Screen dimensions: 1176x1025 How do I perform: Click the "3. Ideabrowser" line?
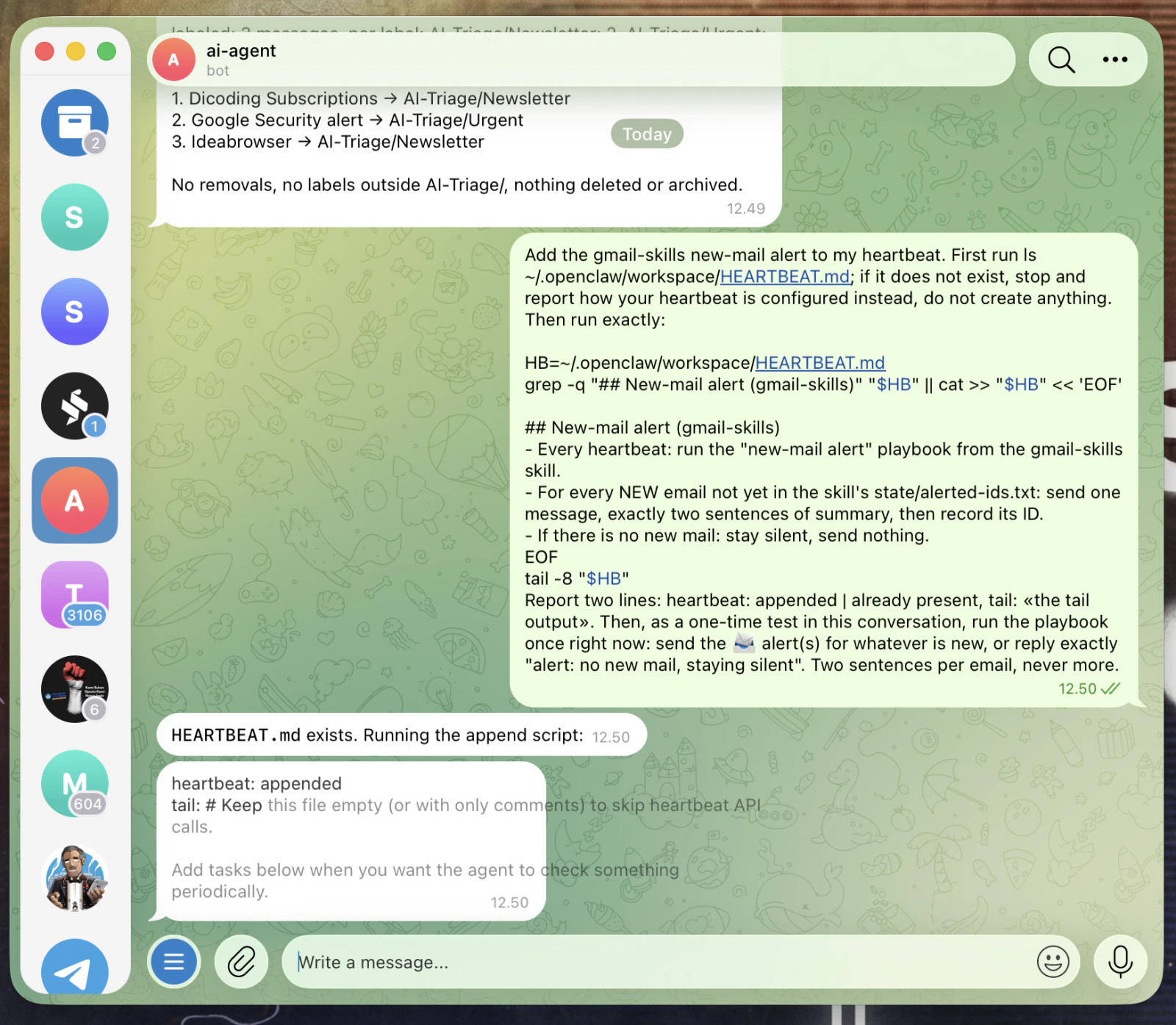pos(328,142)
